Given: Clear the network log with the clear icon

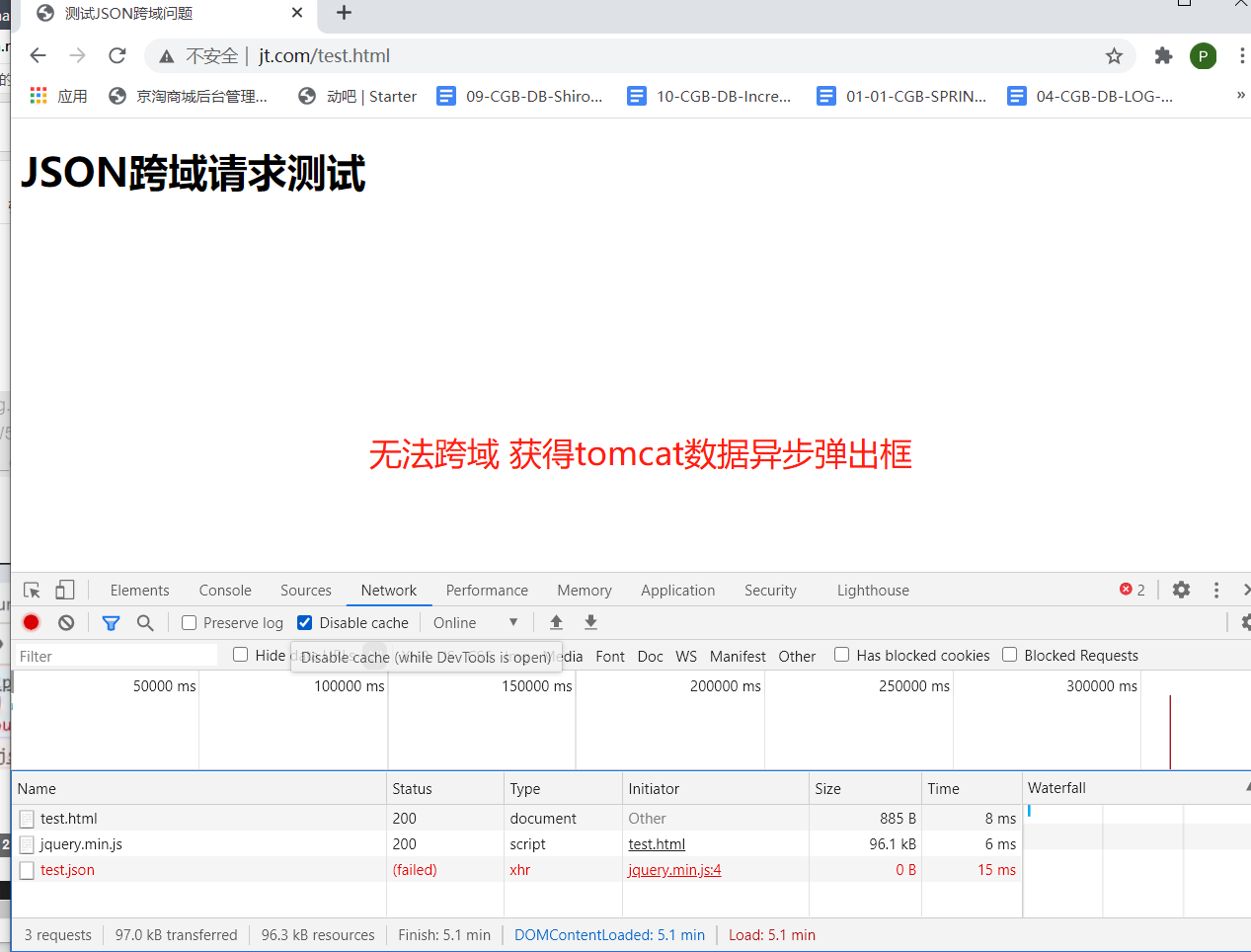Looking at the screenshot, I should pyautogui.click(x=65, y=622).
